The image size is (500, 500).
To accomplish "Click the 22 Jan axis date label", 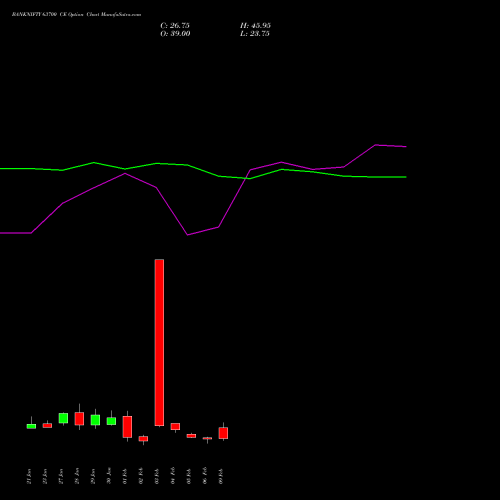I will [x=45, y=476].
